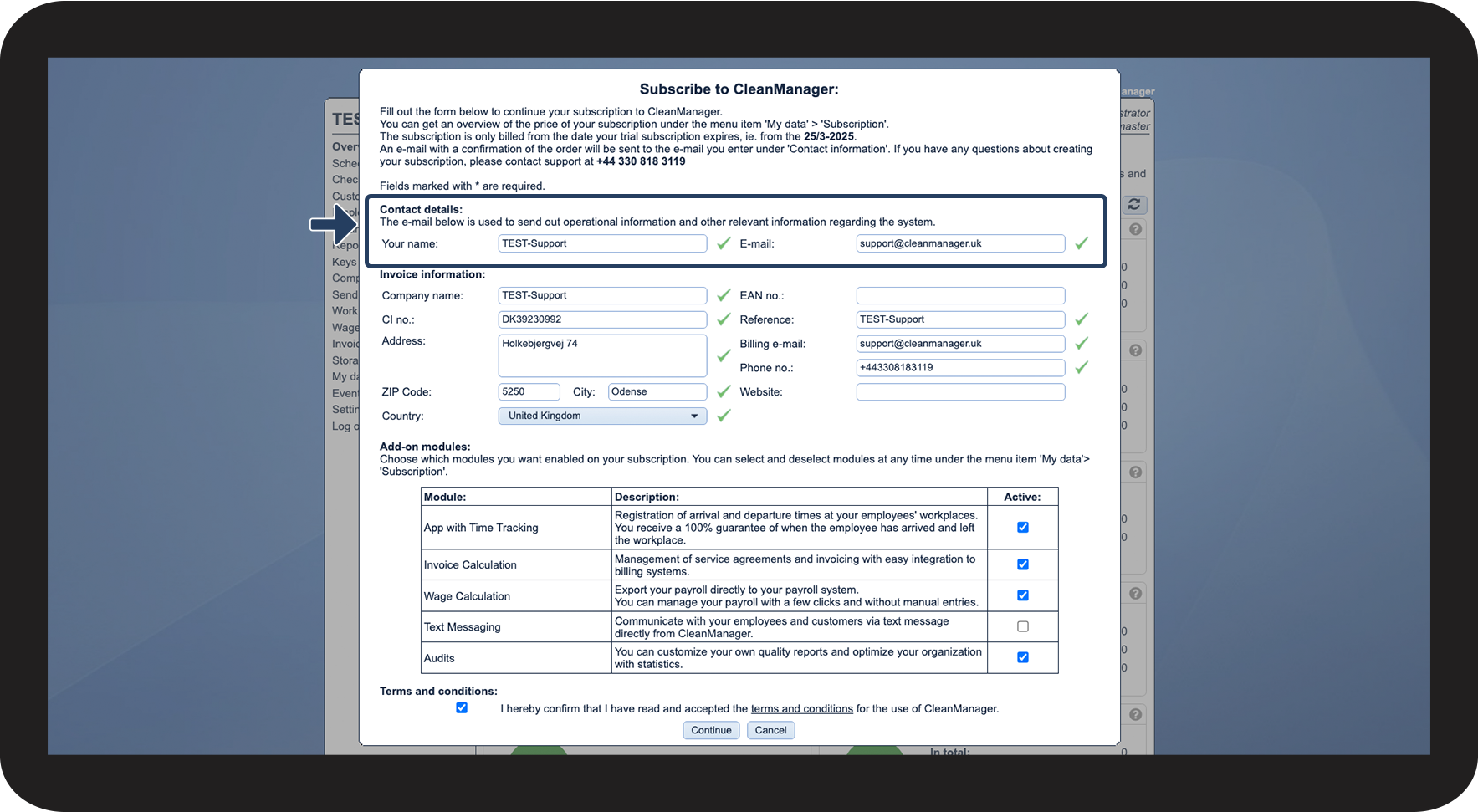Screen dimensions: 1478x812
Task: Click the refresh icon in background page
Action: click(x=1134, y=204)
